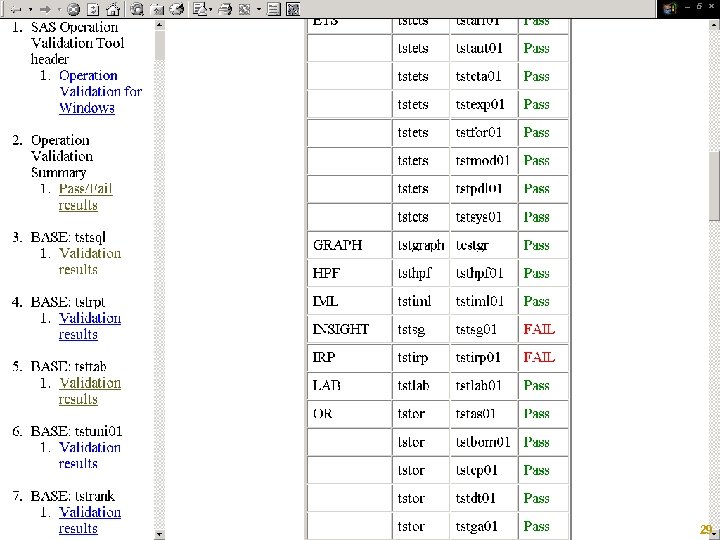Viewport: 720px width, 540px height.
Task: Click the tstmod01 test cell
Action: (484, 161)
